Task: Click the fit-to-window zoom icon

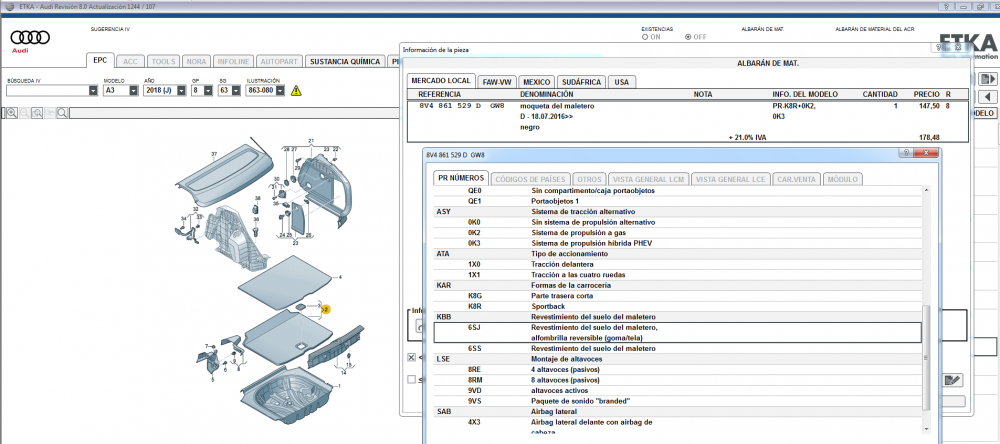Action: click(x=37, y=113)
